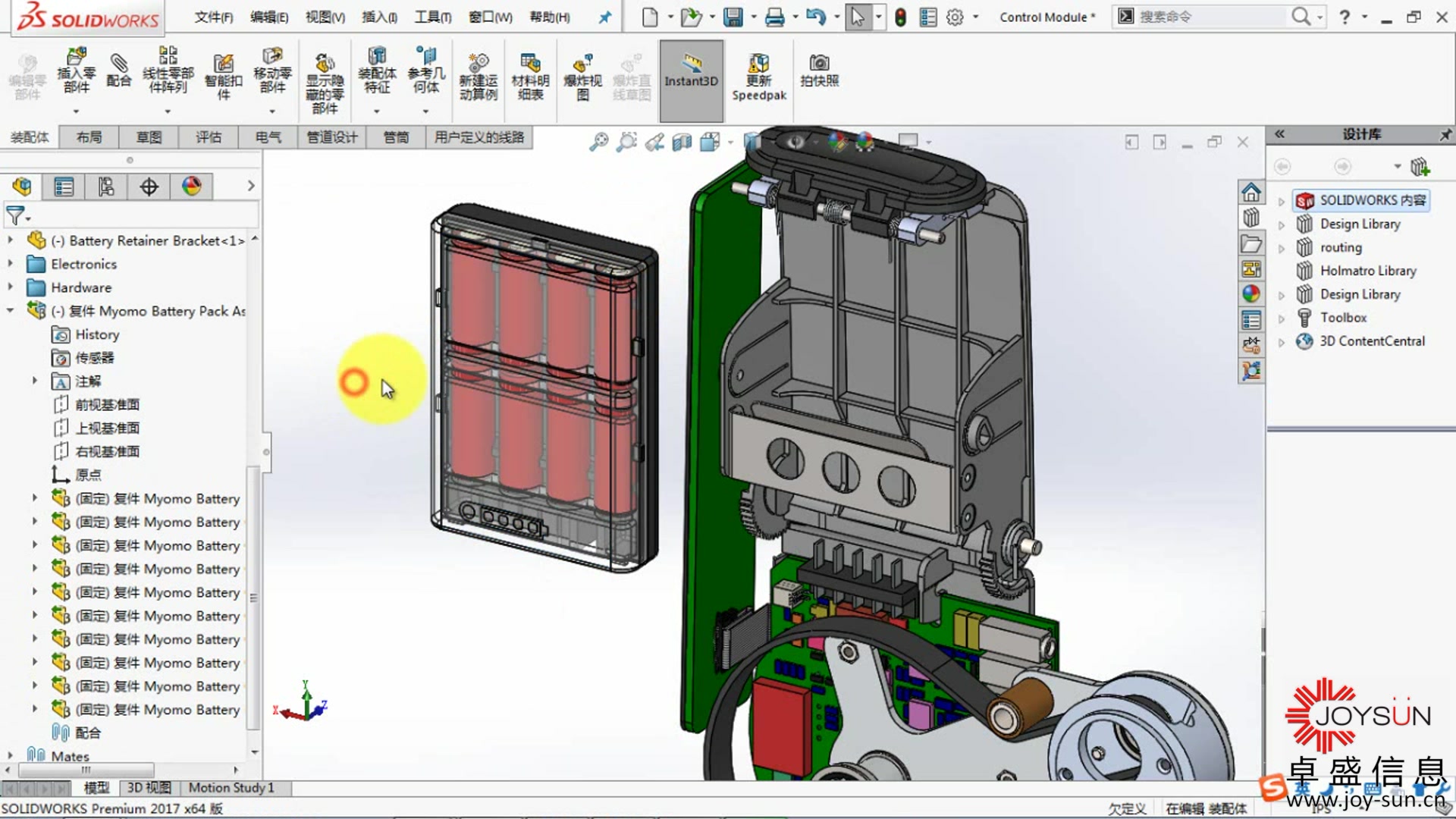Click SOLIDWORKS Resources home icon in task pane
Screen dimensions: 1456x819
(1251, 192)
